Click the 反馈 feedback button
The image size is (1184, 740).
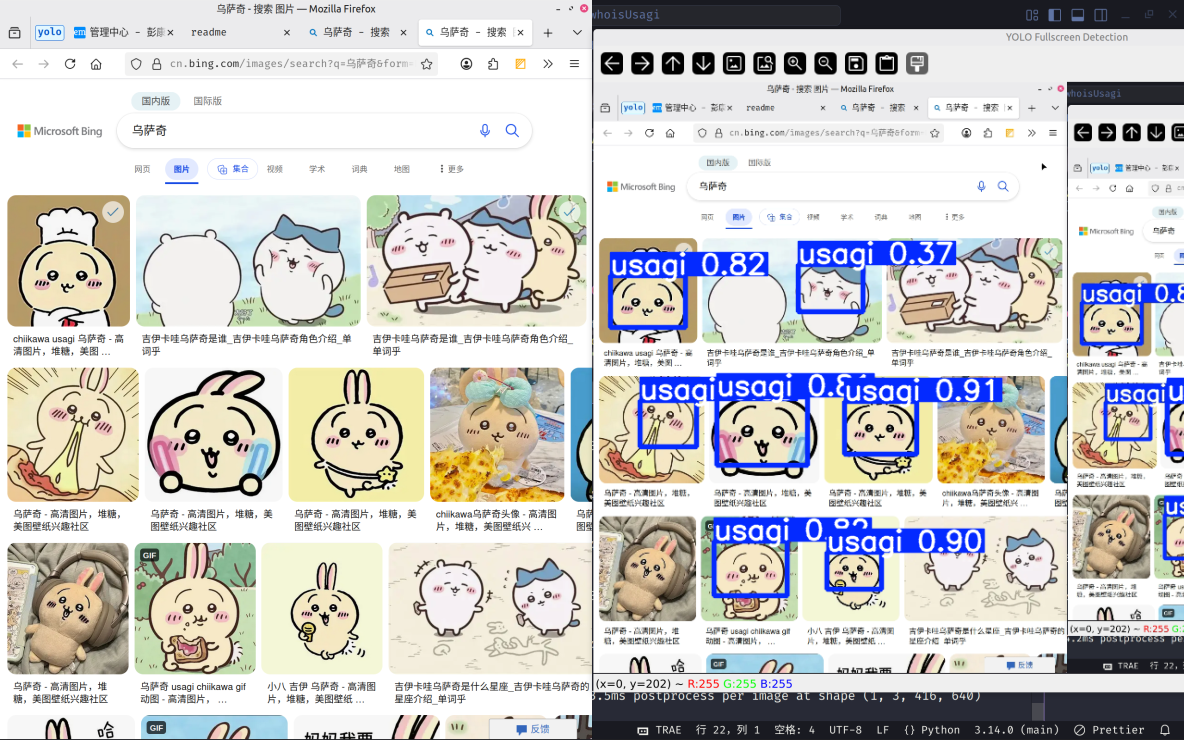point(530,731)
